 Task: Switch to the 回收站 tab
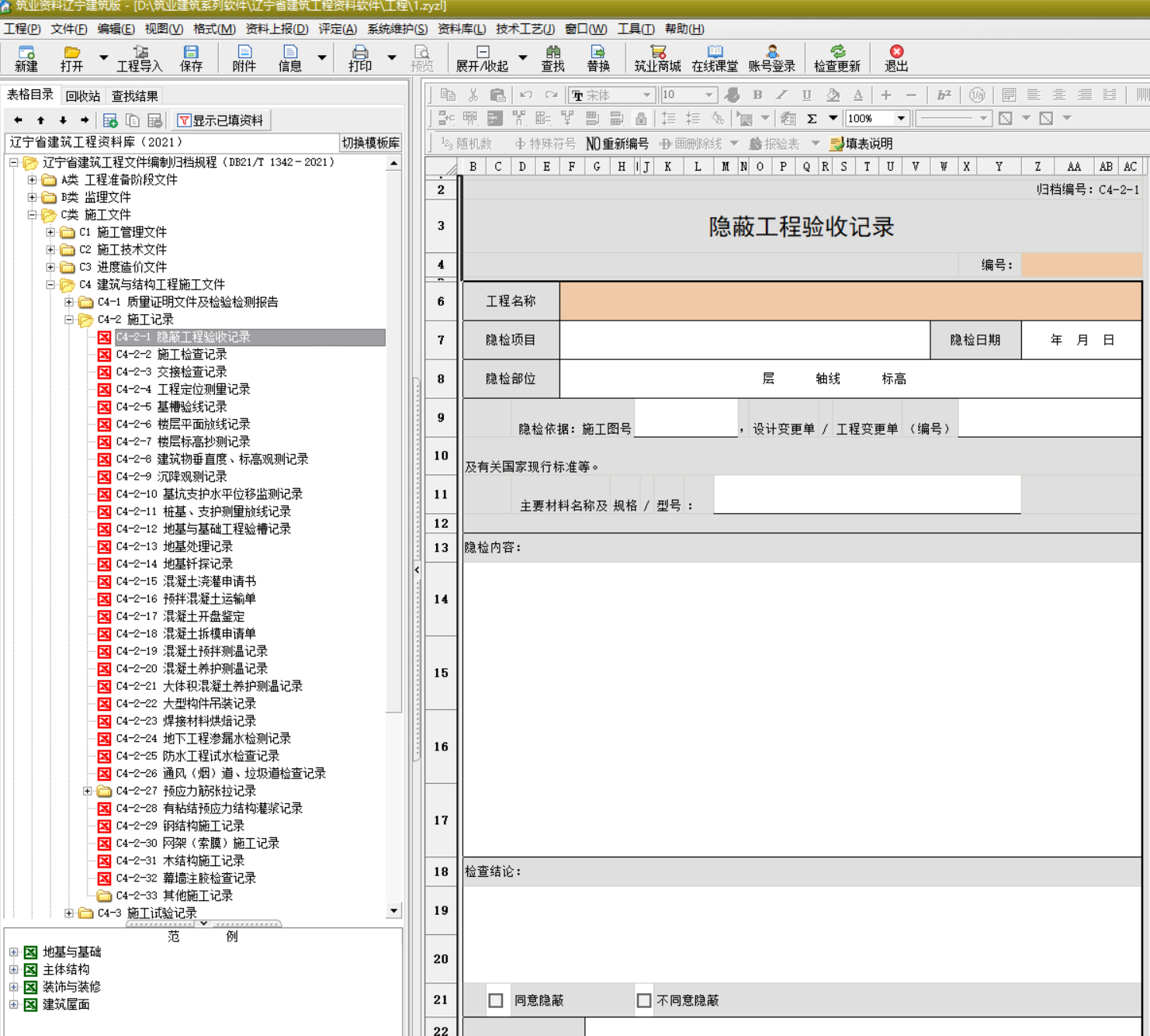pos(83,96)
